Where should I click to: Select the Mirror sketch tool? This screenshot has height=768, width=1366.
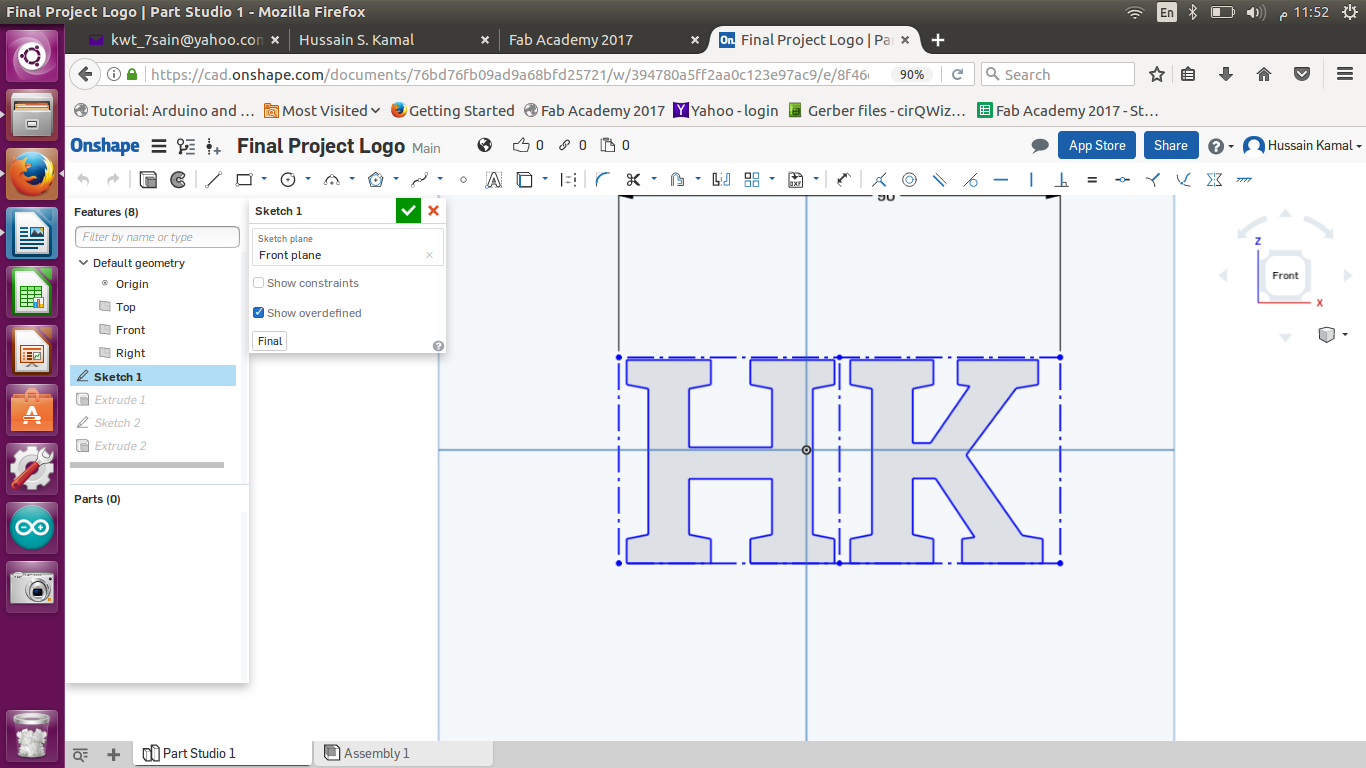coord(721,180)
